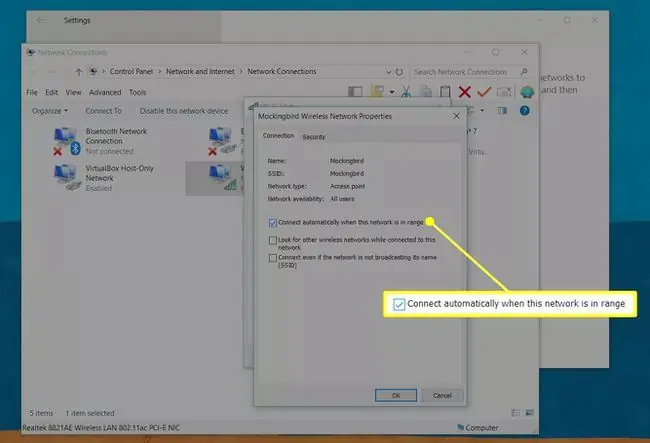Select the Bluetooth Network Connection adapter
The width and height of the screenshot is (650, 443).
102,141
